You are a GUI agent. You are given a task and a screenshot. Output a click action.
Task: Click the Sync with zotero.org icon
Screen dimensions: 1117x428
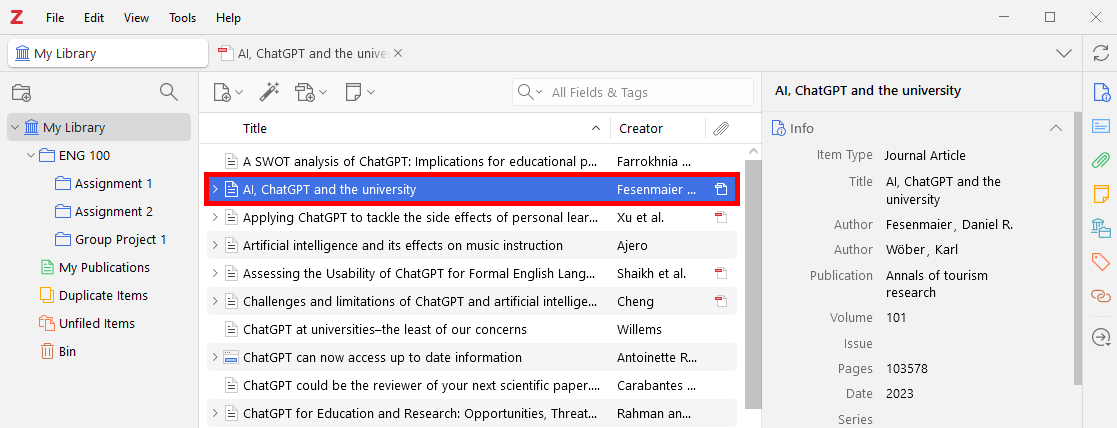pos(1101,53)
